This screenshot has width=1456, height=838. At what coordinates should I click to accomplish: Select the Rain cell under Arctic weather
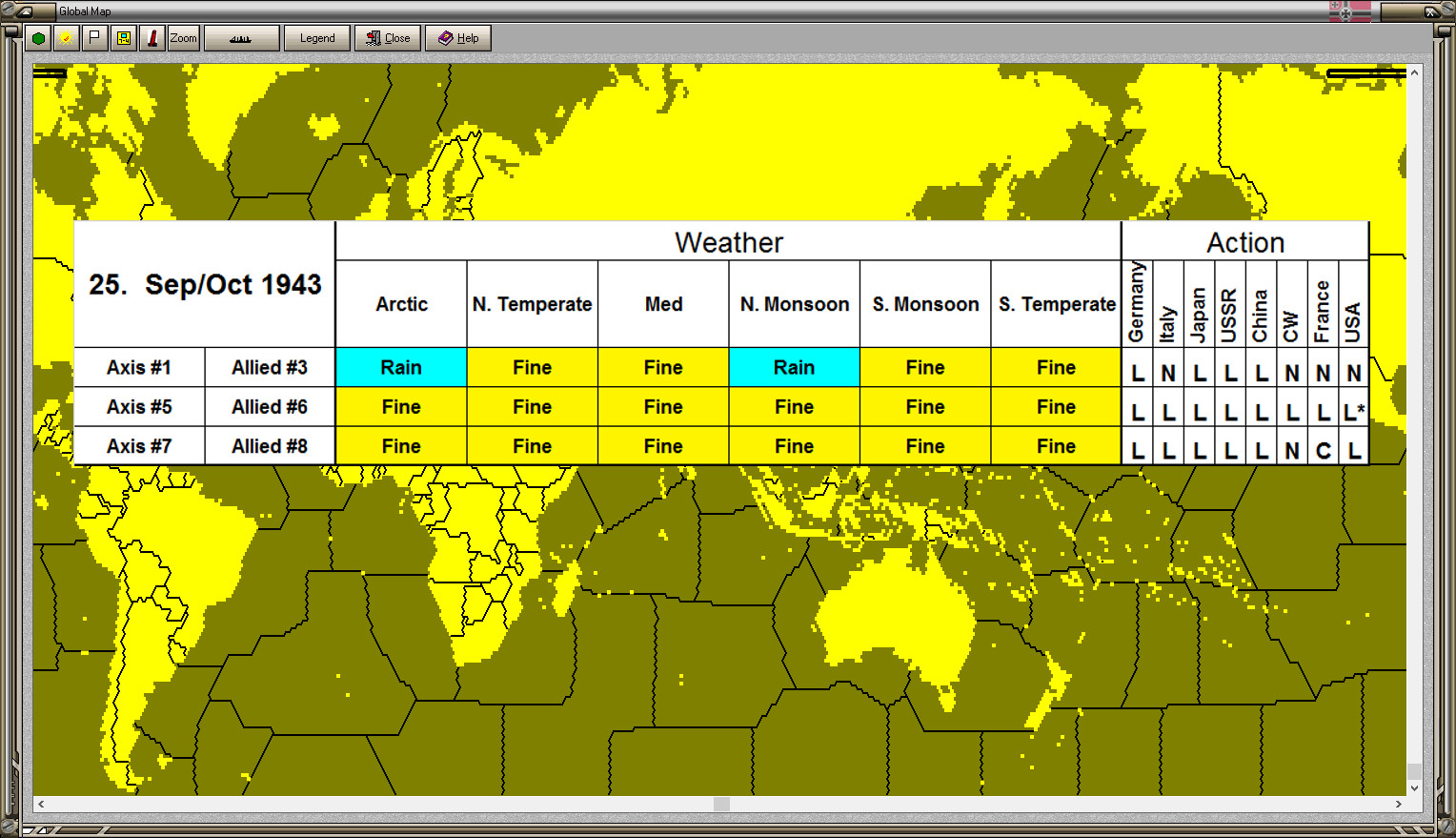tap(400, 367)
